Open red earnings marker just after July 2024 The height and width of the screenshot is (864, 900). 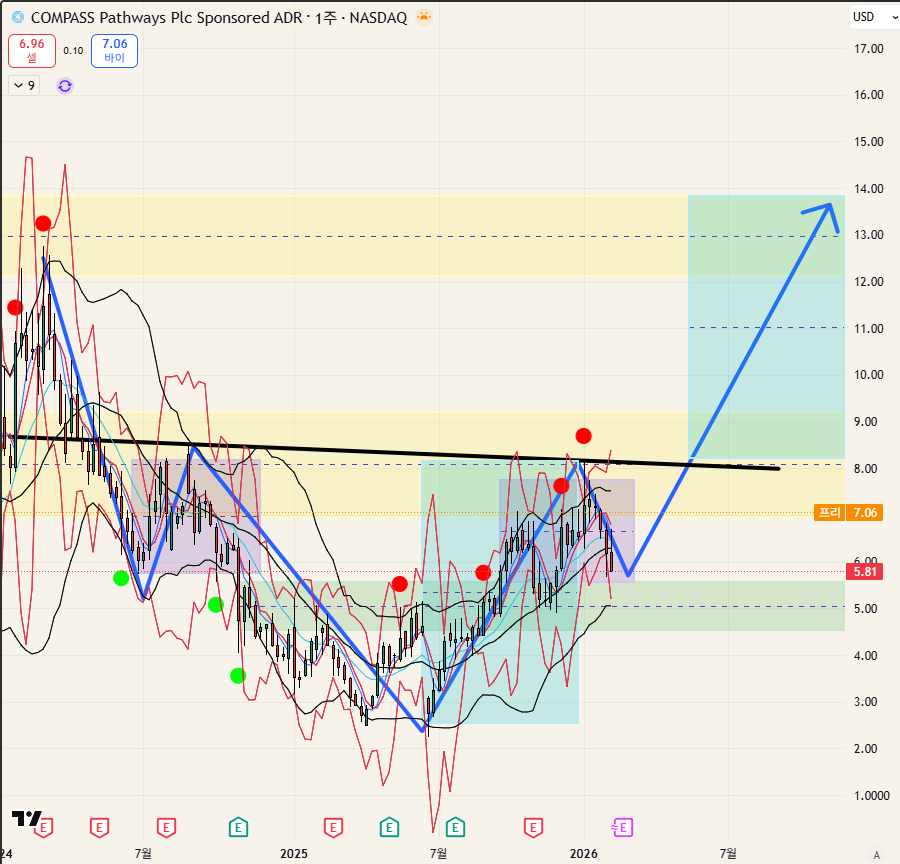(166, 828)
